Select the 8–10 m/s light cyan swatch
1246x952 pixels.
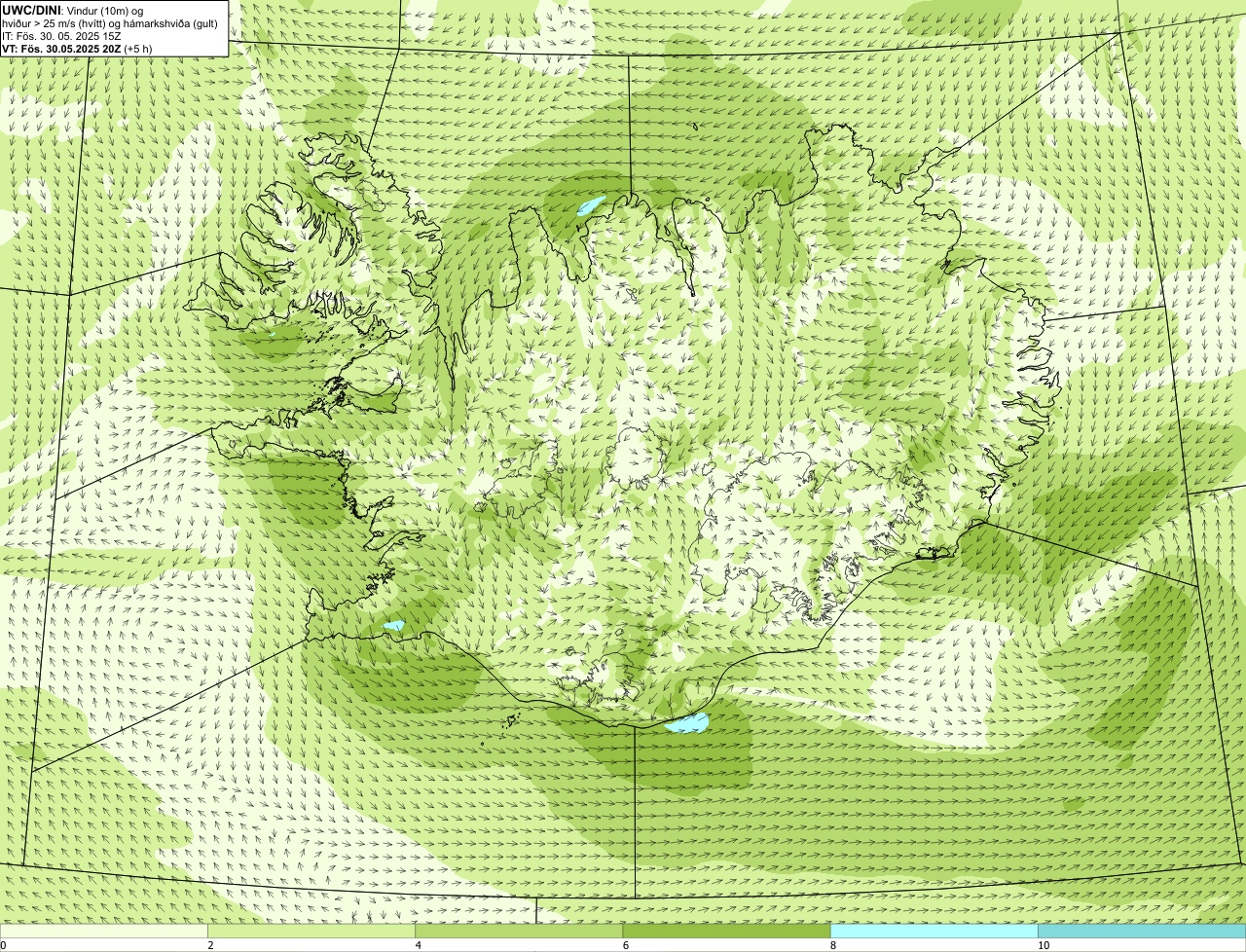934,931
